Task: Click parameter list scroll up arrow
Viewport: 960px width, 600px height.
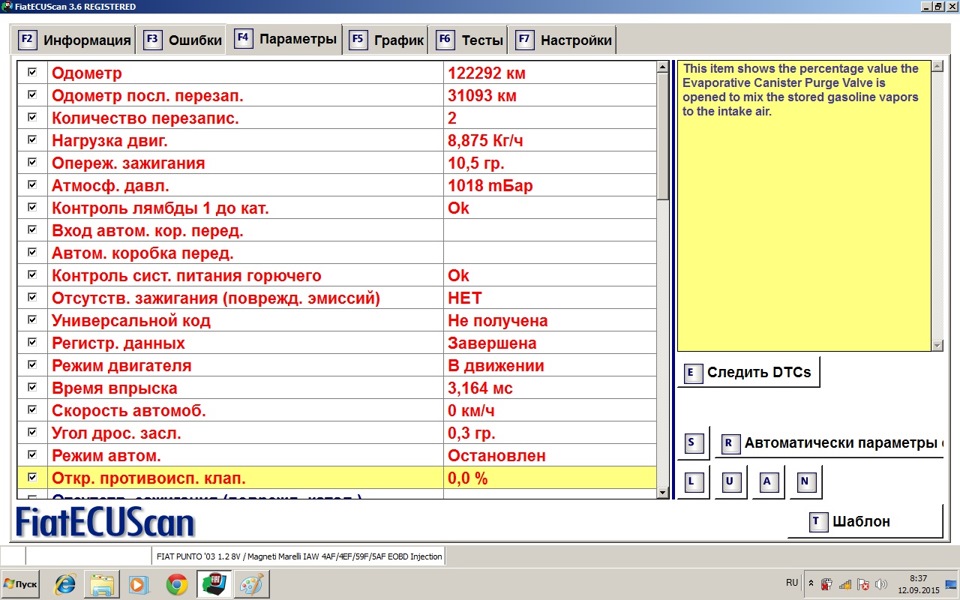Action: point(662,67)
